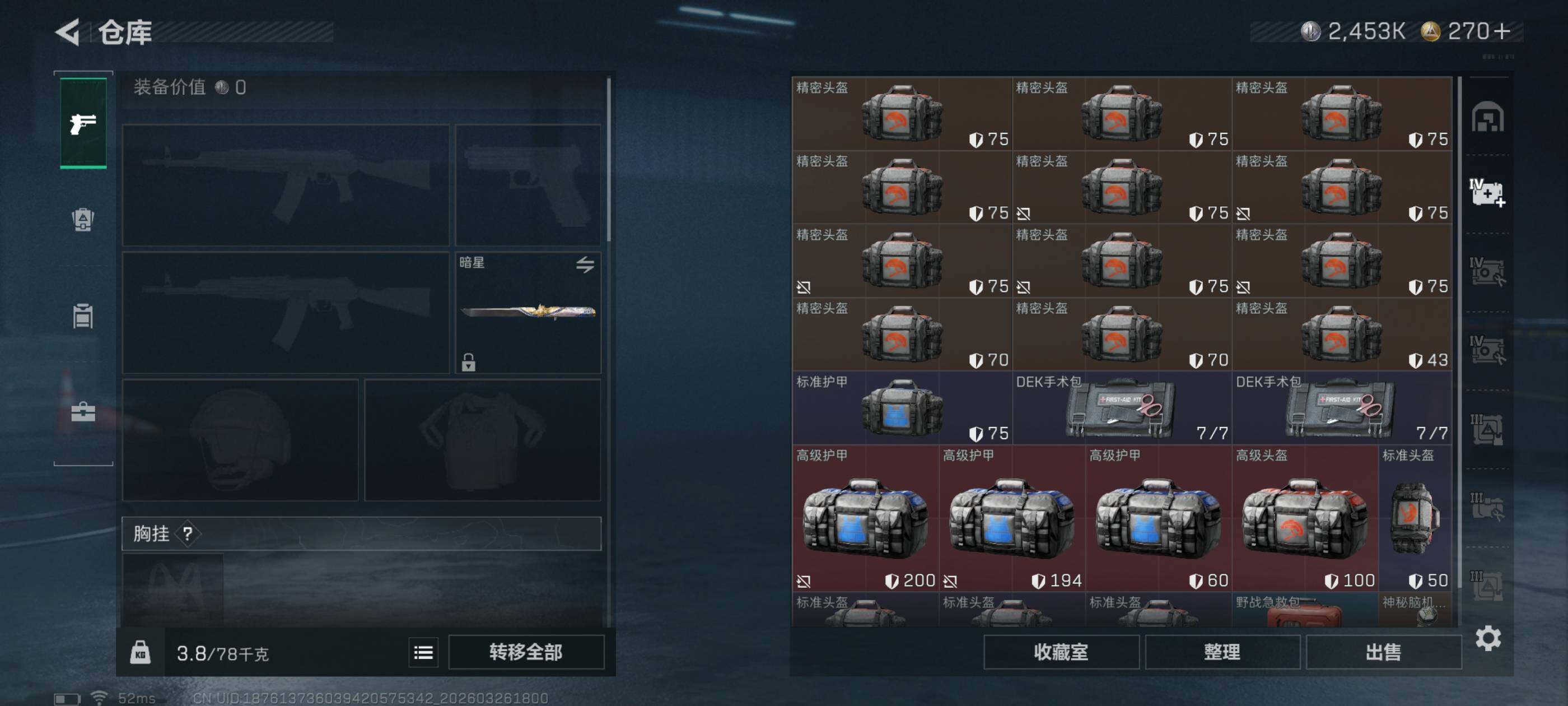Select the 高级头盔 bag with 100 durability
The width and height of the screenshot is (1568, 706).
1304,518
